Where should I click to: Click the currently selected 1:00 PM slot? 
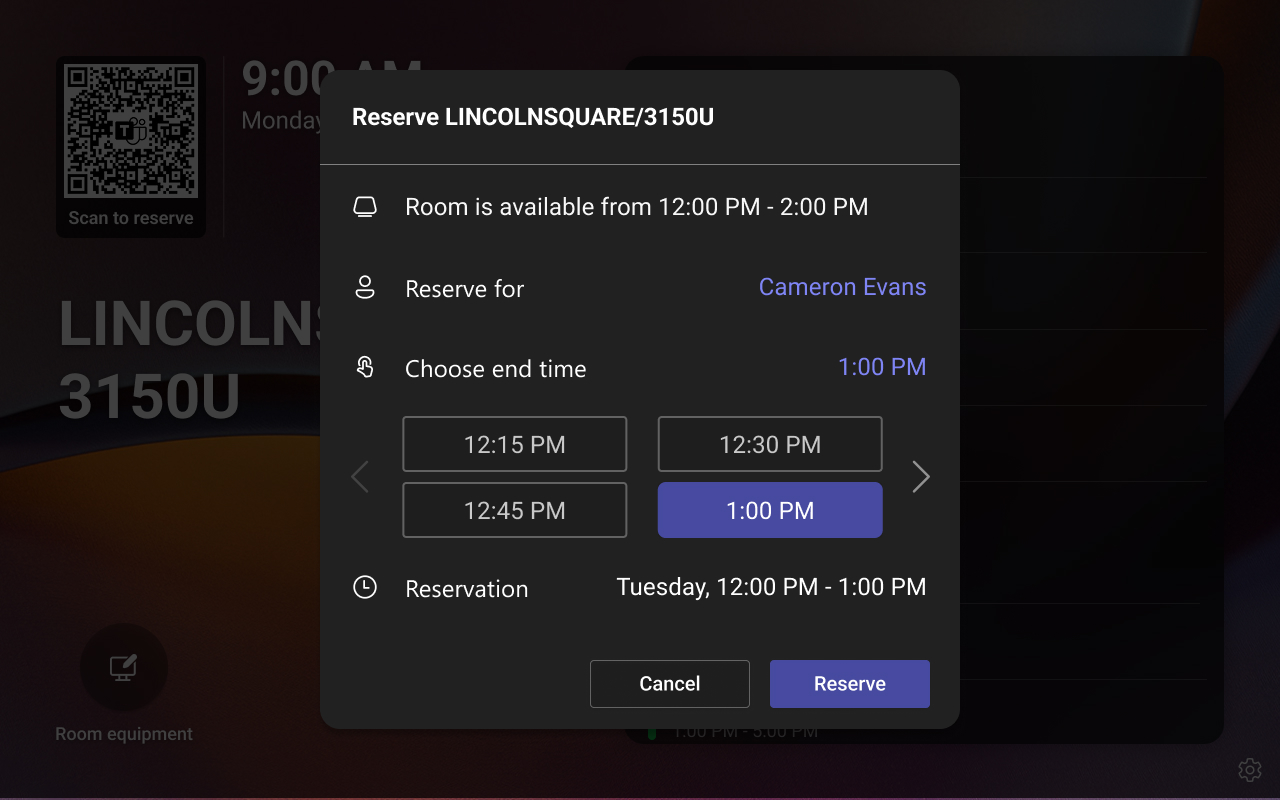(x=769, y=510)
